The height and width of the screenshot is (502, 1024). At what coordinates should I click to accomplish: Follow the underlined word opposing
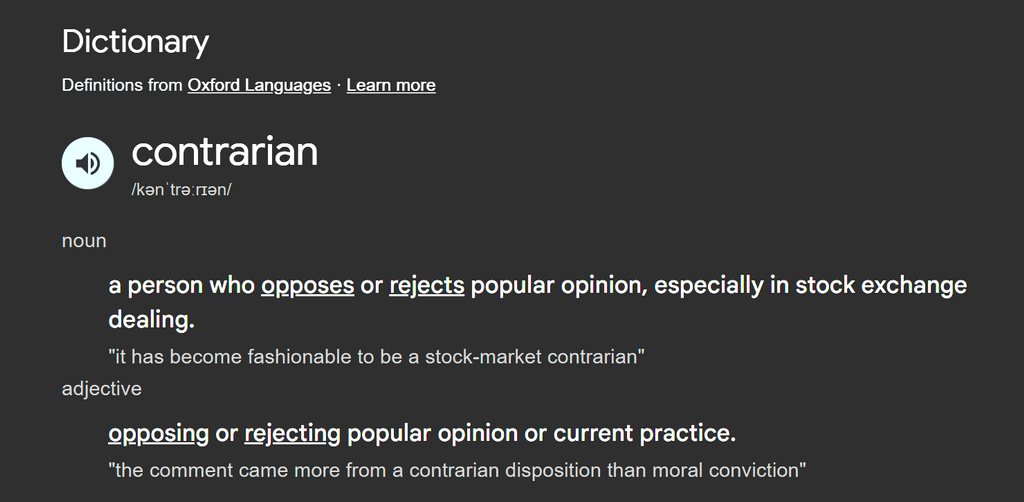click(159, 433)
